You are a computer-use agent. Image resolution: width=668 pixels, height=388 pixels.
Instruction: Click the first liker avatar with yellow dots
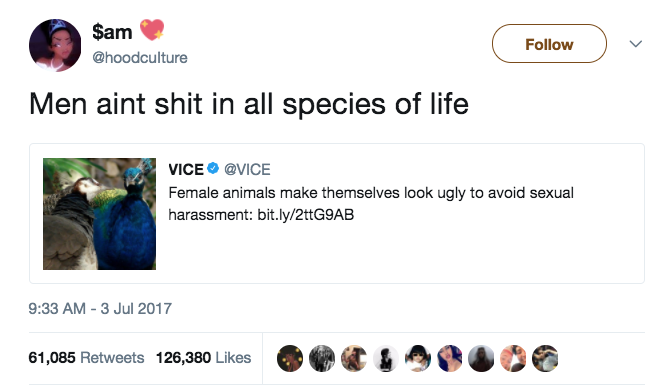coord(290,358)
